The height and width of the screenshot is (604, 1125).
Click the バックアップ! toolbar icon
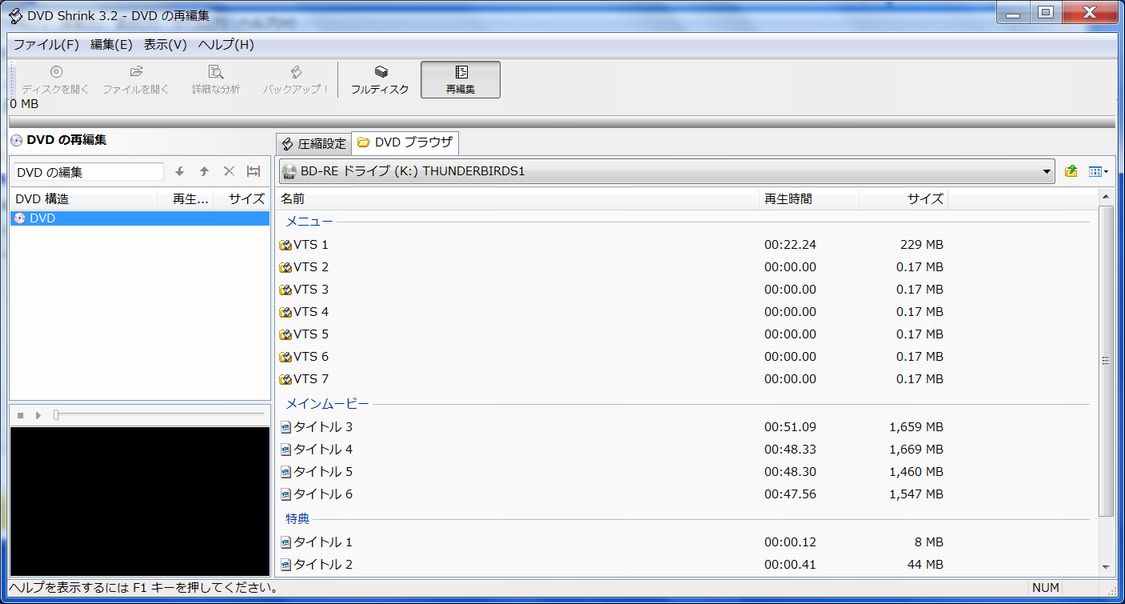coord(295,80)
